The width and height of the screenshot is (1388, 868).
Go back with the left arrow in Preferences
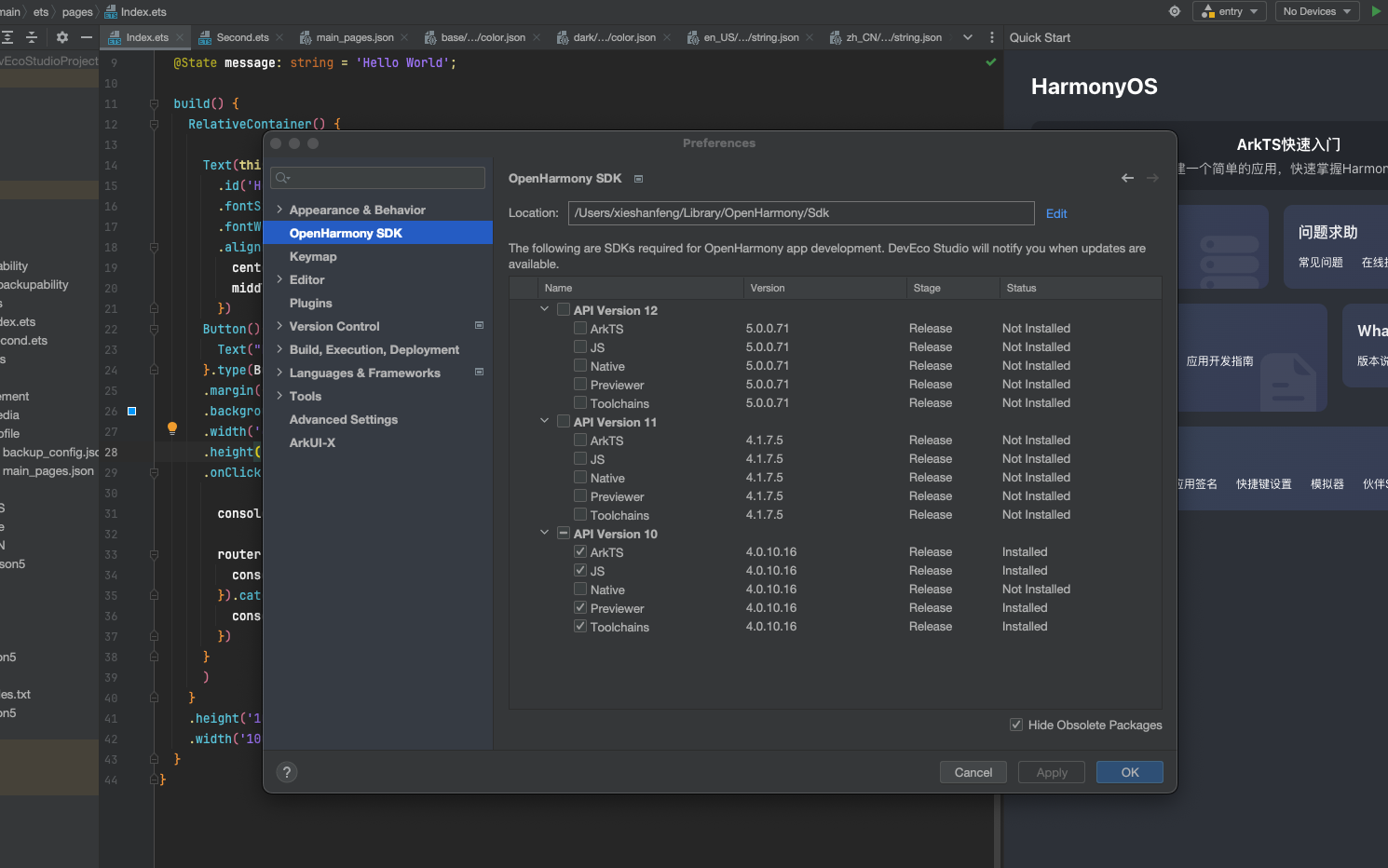pyautogui.click(x=1127, y=178)
